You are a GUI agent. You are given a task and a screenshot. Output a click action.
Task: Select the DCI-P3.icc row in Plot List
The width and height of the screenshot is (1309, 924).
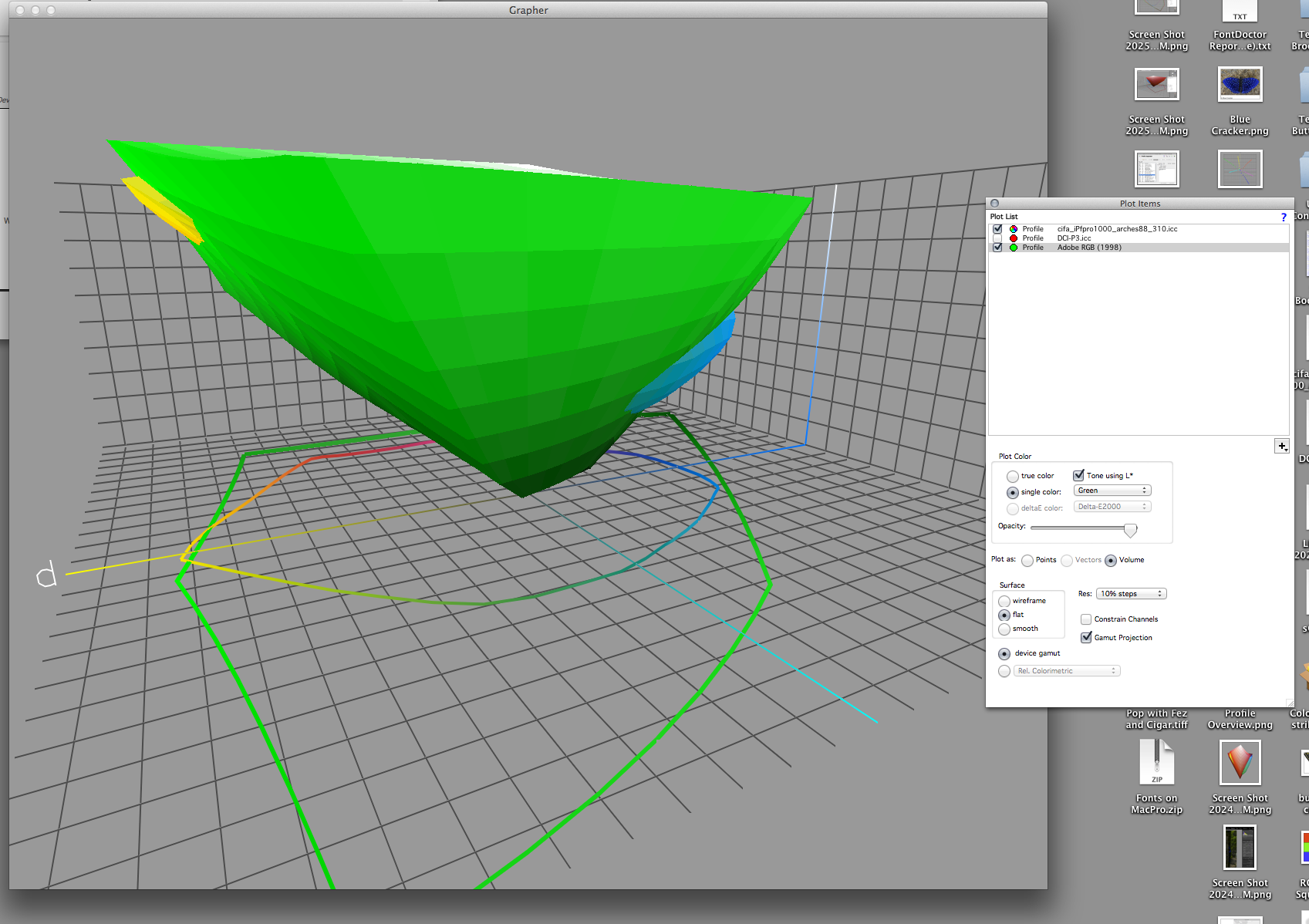click(x=1139, y=238)
